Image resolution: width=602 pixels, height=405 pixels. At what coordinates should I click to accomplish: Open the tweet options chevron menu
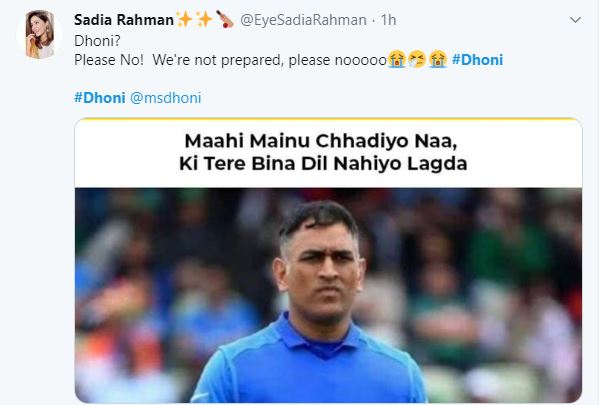tap(575, 19)
